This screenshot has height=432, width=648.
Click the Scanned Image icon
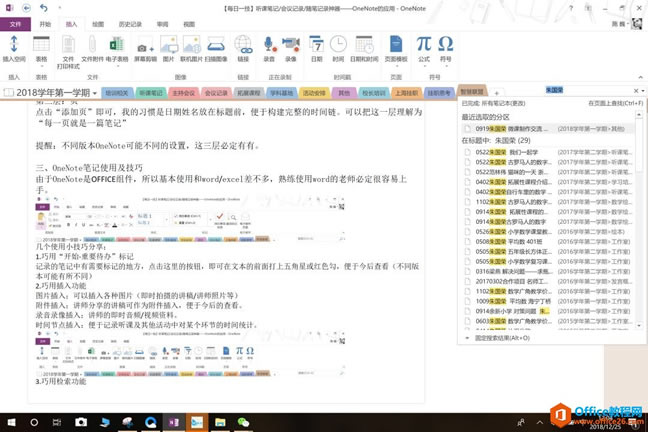tap(216, 49)
